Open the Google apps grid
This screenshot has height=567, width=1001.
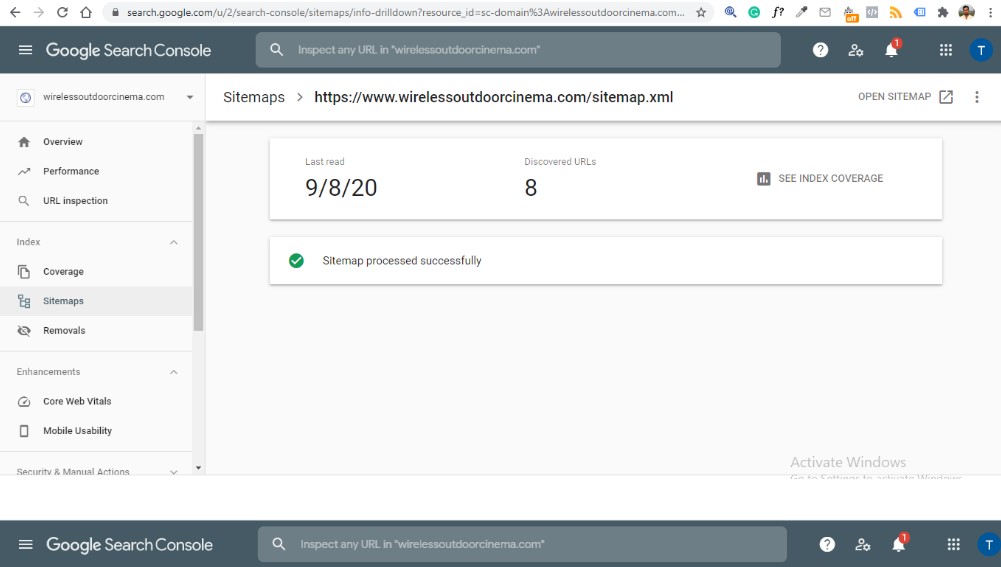[x=946, y=50]
